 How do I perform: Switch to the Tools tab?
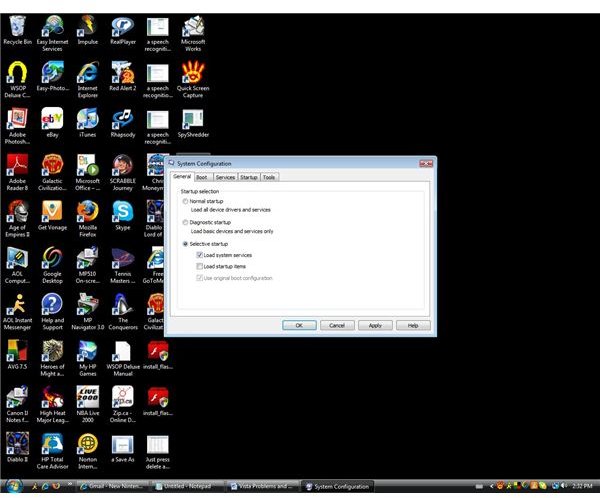point(269,177)
